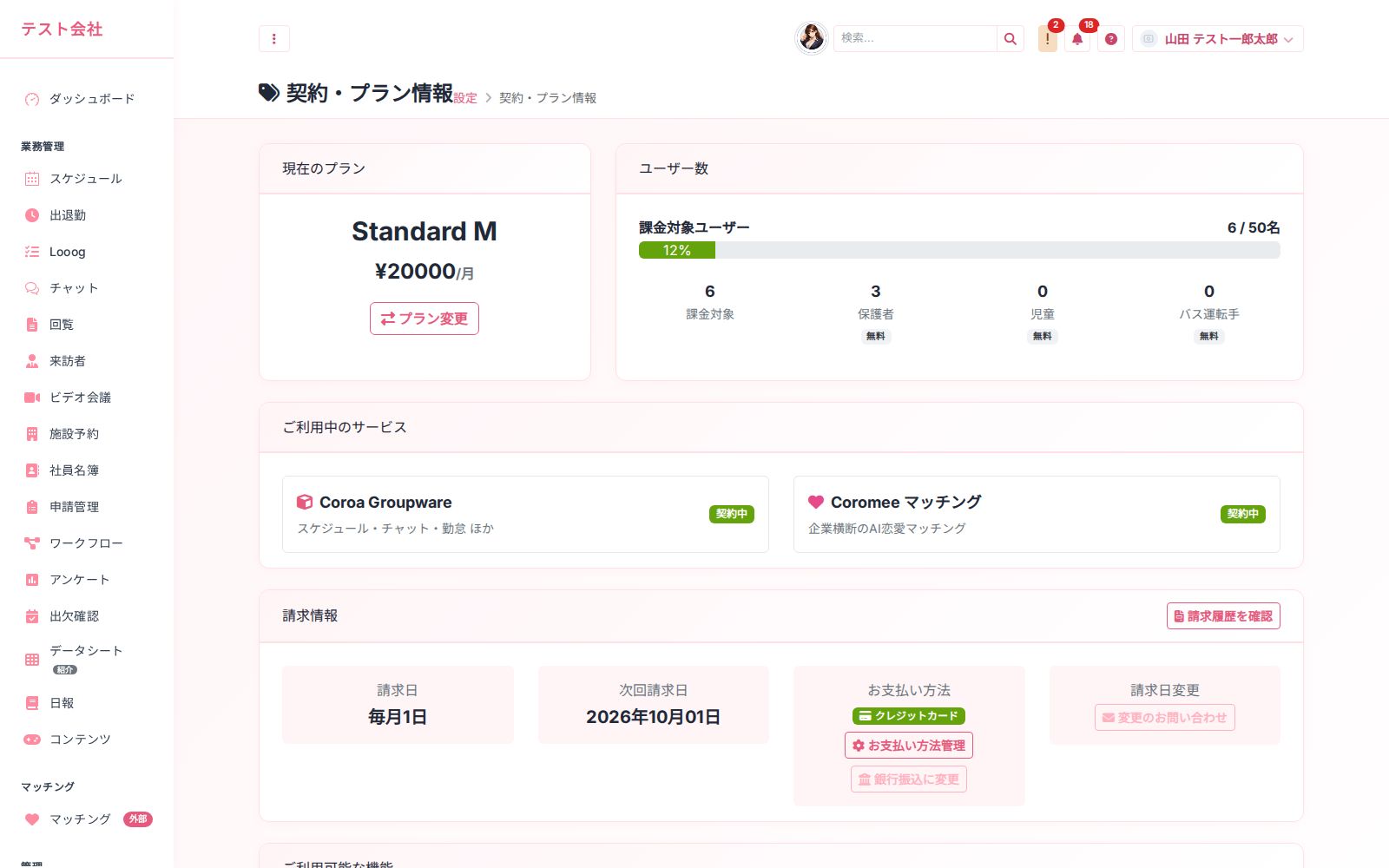The image size is (1389, 868).
Task: Click the アンケート chart icon
Action: pos(32,580)
